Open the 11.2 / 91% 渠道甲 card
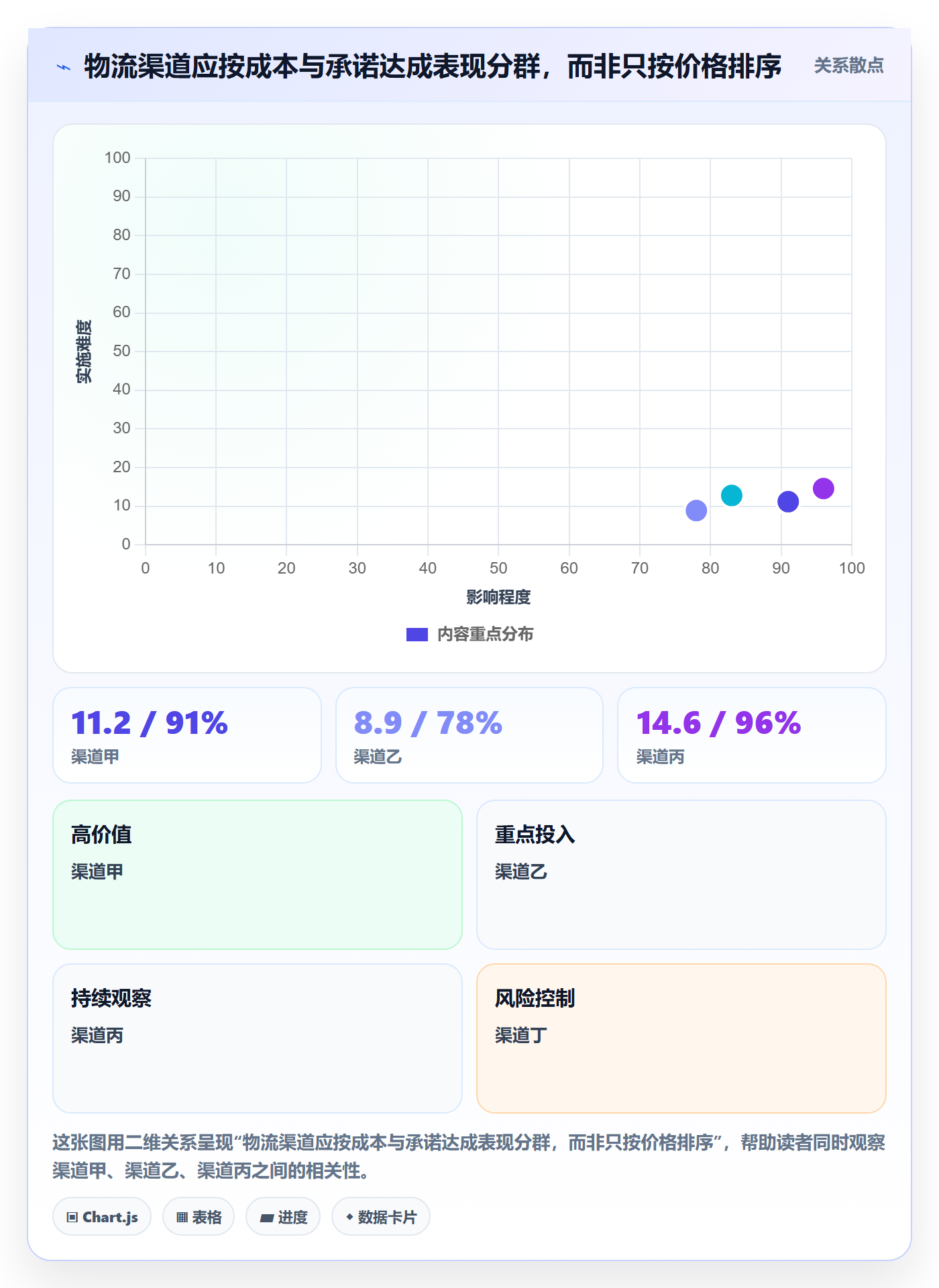 click(187, 735)
